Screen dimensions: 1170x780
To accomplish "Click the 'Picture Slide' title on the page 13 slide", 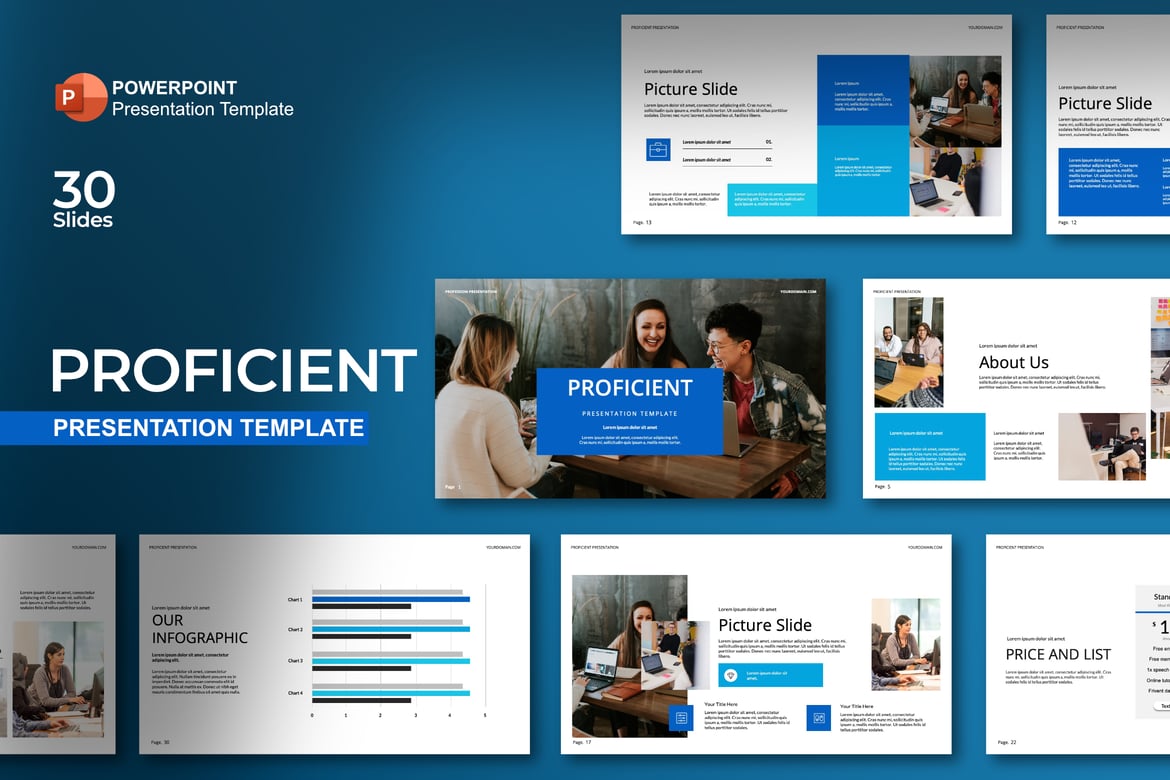I will (690, 89).
